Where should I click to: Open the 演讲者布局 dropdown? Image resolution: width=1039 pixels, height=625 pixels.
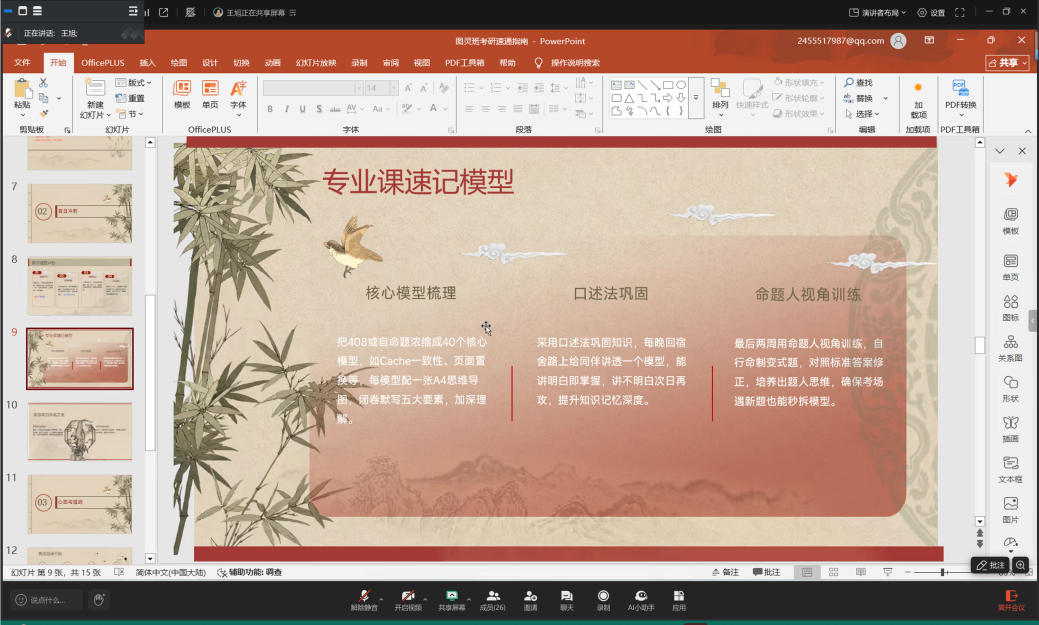pos(878,13)
